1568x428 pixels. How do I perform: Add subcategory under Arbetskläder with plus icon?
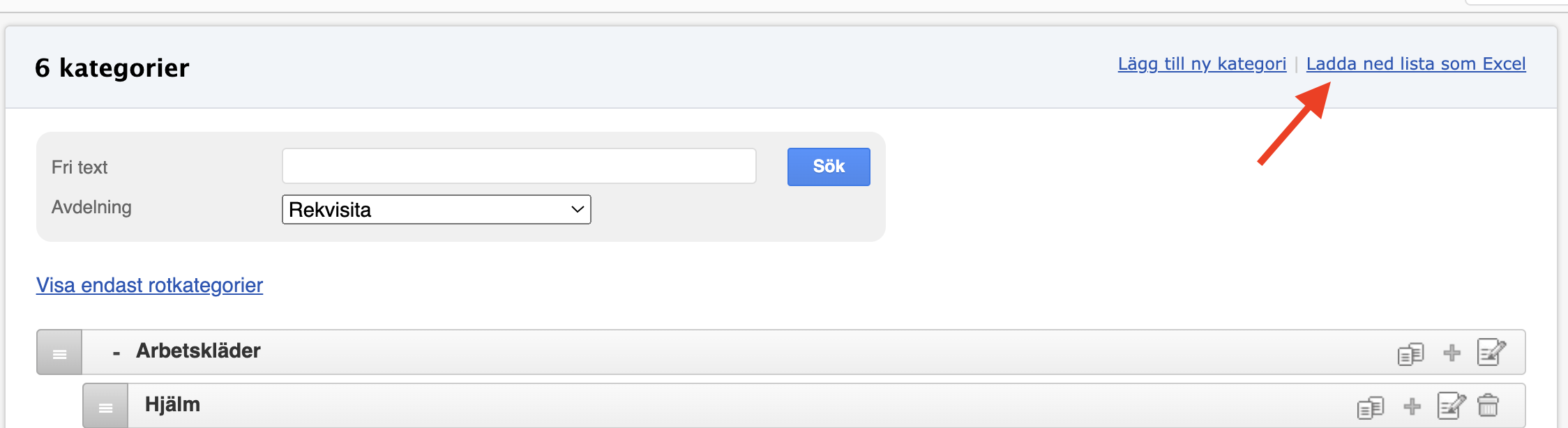tap(1452, 353)
